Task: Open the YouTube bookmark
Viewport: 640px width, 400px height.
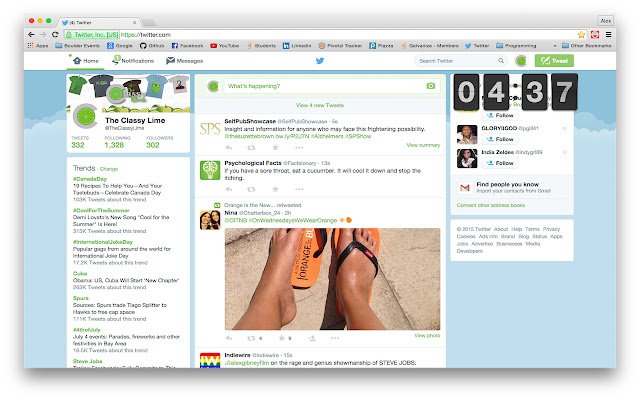Action: point(224,46)
